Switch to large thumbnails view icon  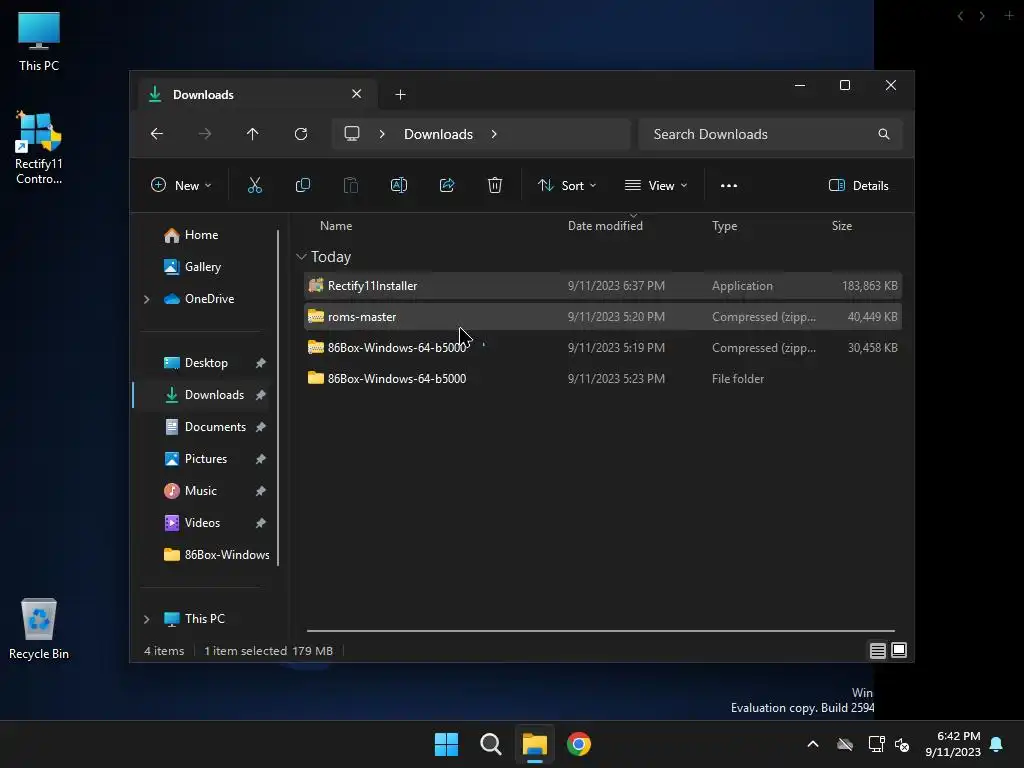point(899,650)
